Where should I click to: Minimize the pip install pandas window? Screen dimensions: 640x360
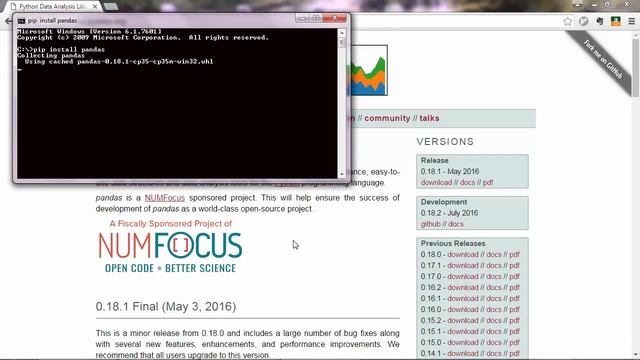(x=302, y=18)
